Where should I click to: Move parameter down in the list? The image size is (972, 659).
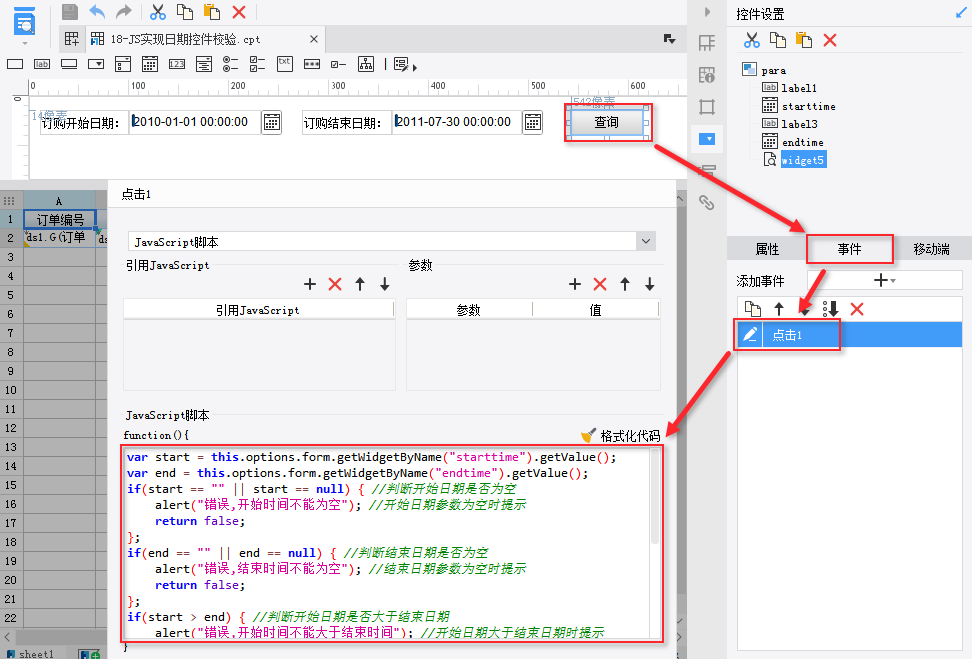[x=650, y=284]
